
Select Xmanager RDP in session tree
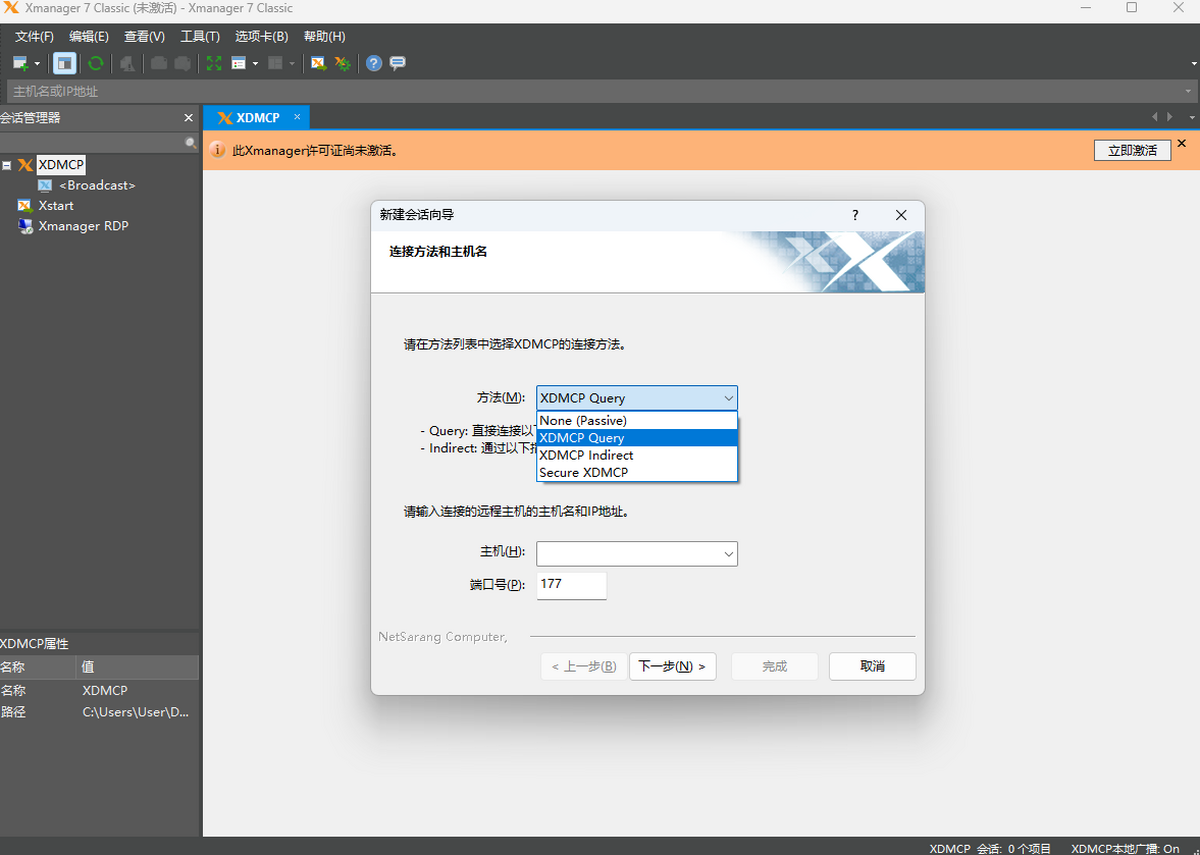[x=83, y=226]
